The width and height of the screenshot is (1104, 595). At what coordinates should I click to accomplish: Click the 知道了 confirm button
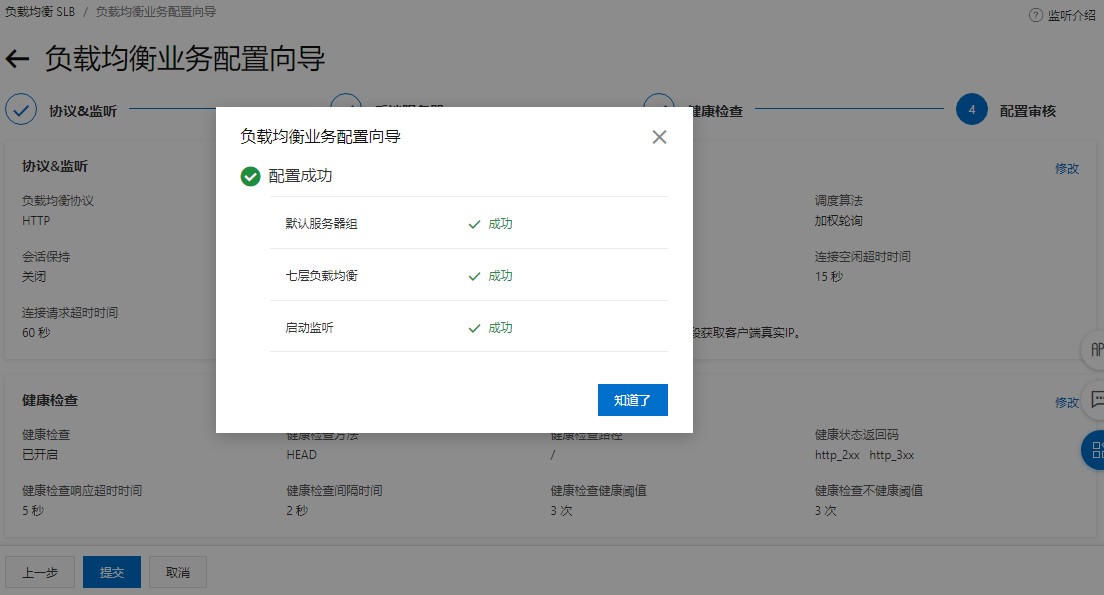coord(632,400)
